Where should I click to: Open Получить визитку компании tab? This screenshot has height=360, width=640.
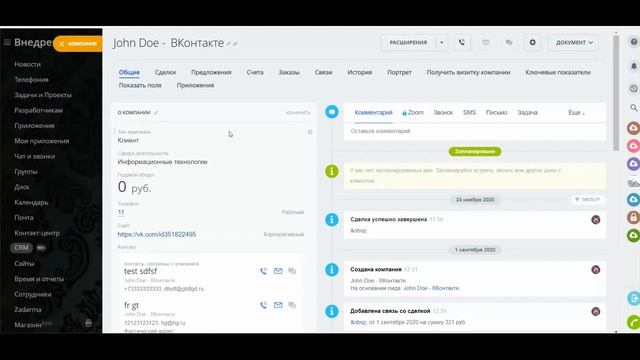(x=469, y=72)
